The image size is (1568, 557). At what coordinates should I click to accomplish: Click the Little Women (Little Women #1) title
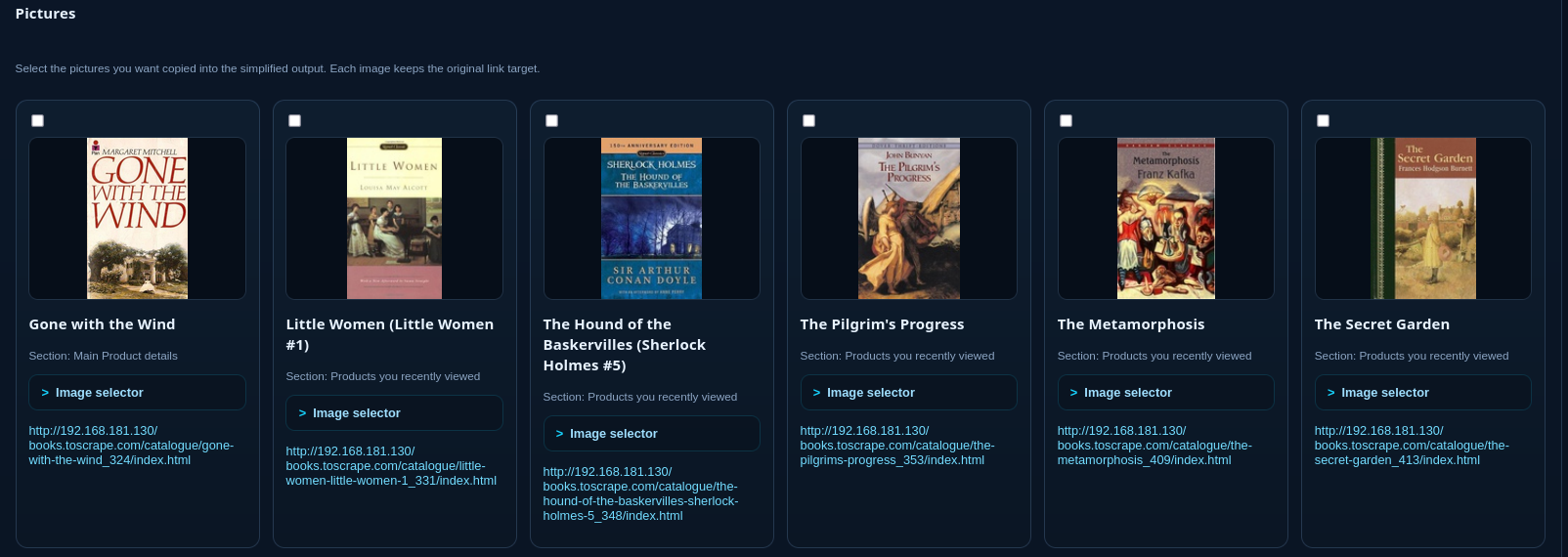tap(390, 334)
